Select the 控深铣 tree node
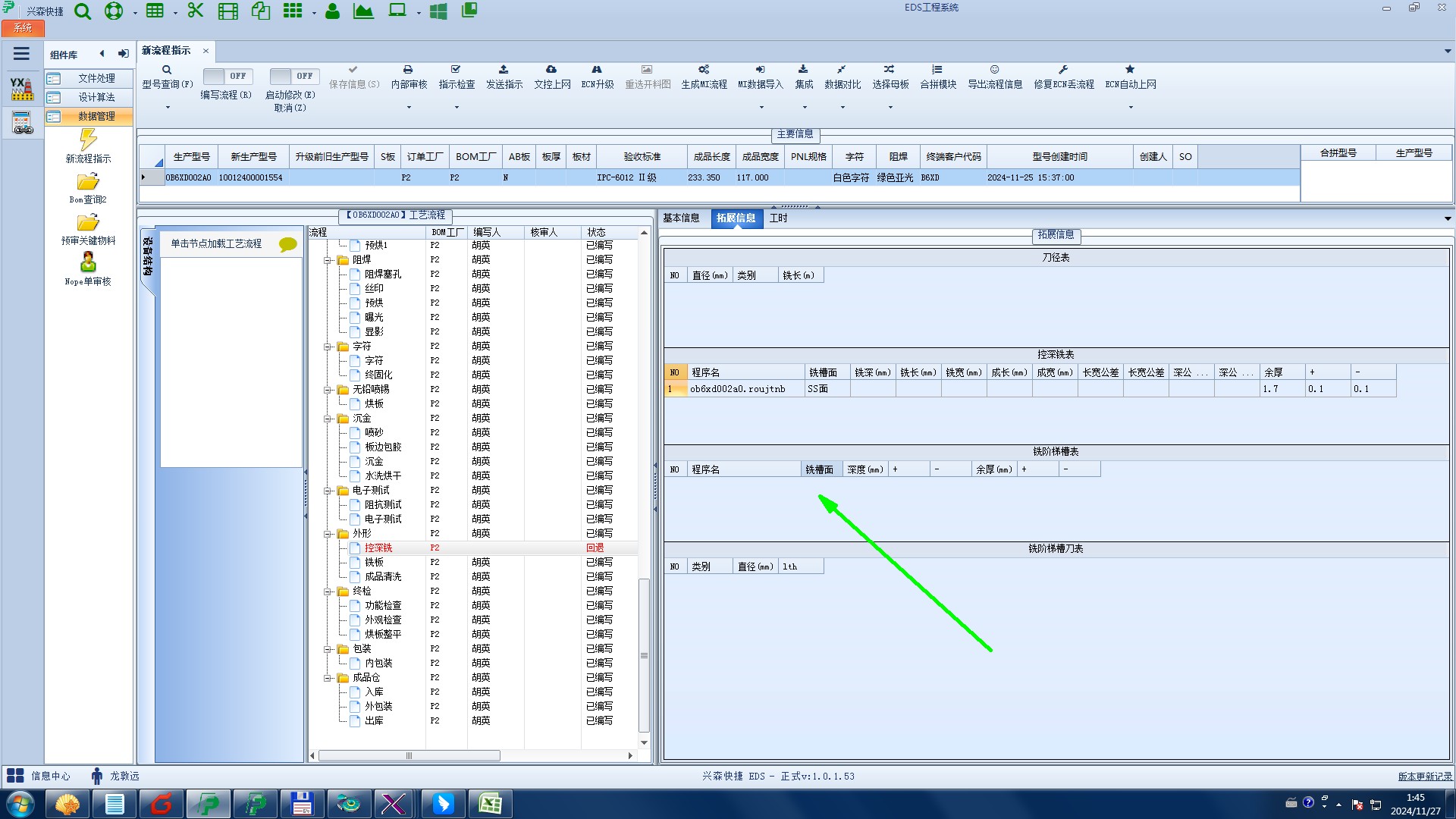Viewport: 1456px width, 819px height. click(378, 548)
